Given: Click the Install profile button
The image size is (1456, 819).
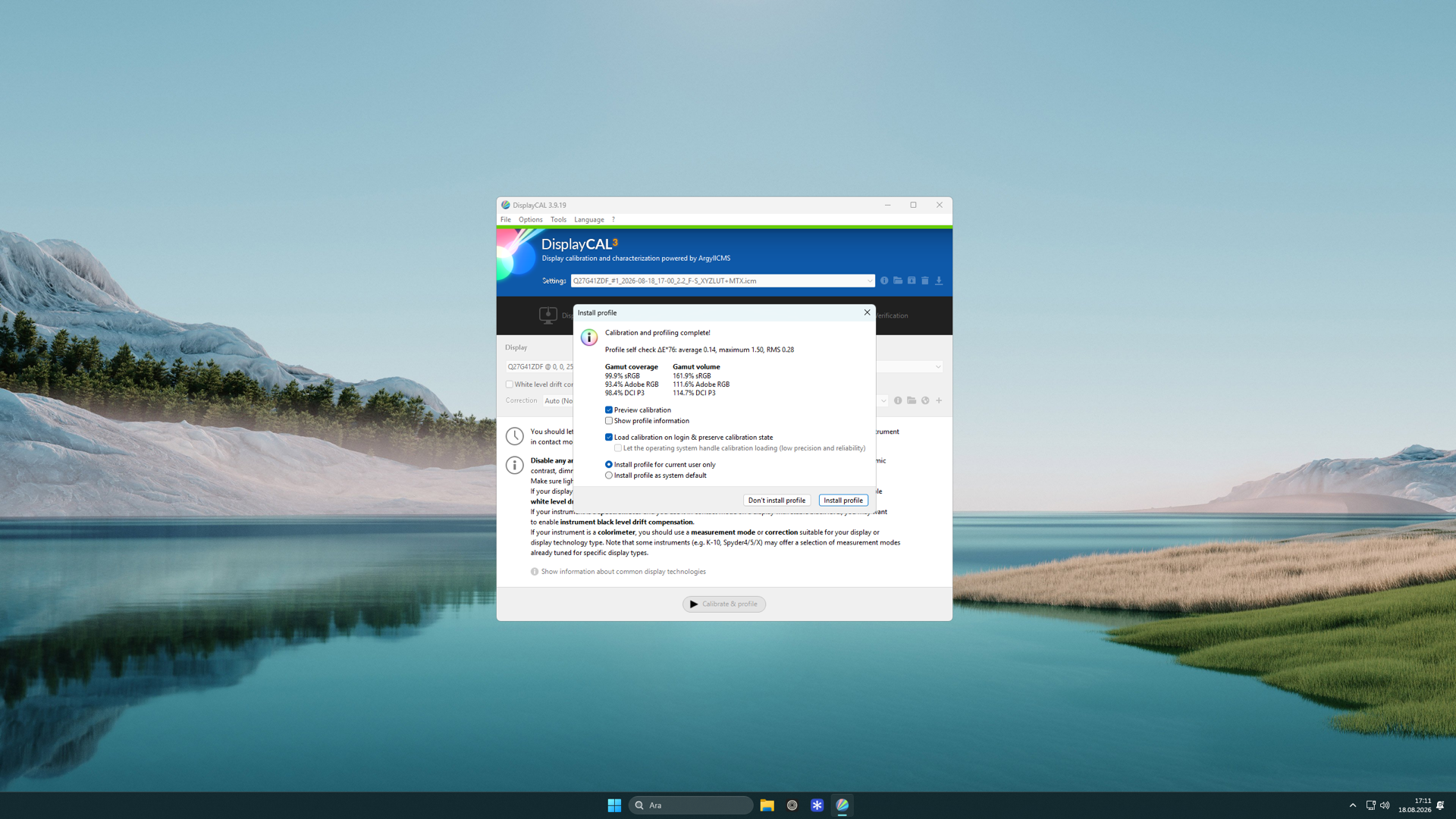Looking at the screenshot, I should coord(843,500).
